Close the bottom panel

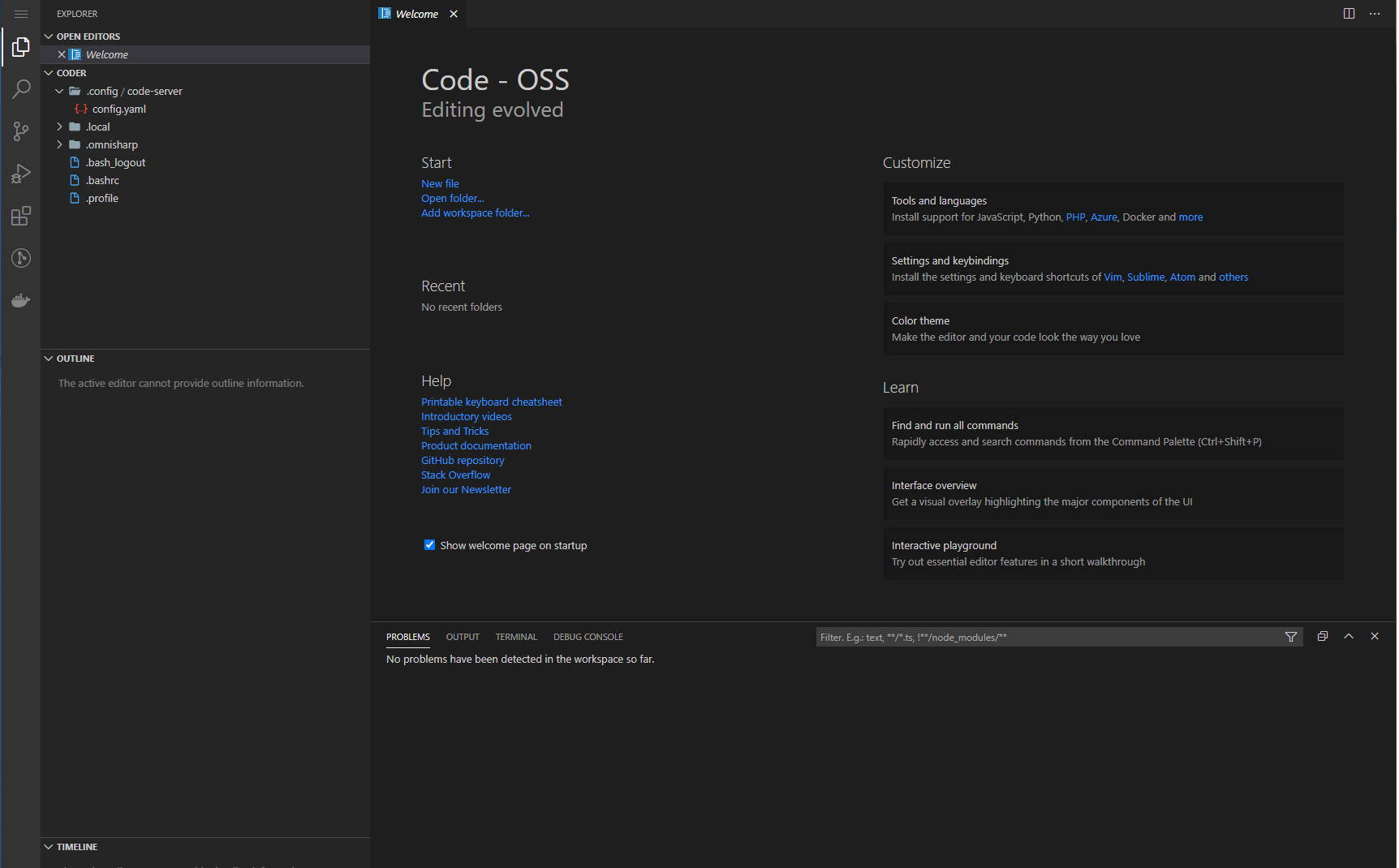coord(1375,637)
